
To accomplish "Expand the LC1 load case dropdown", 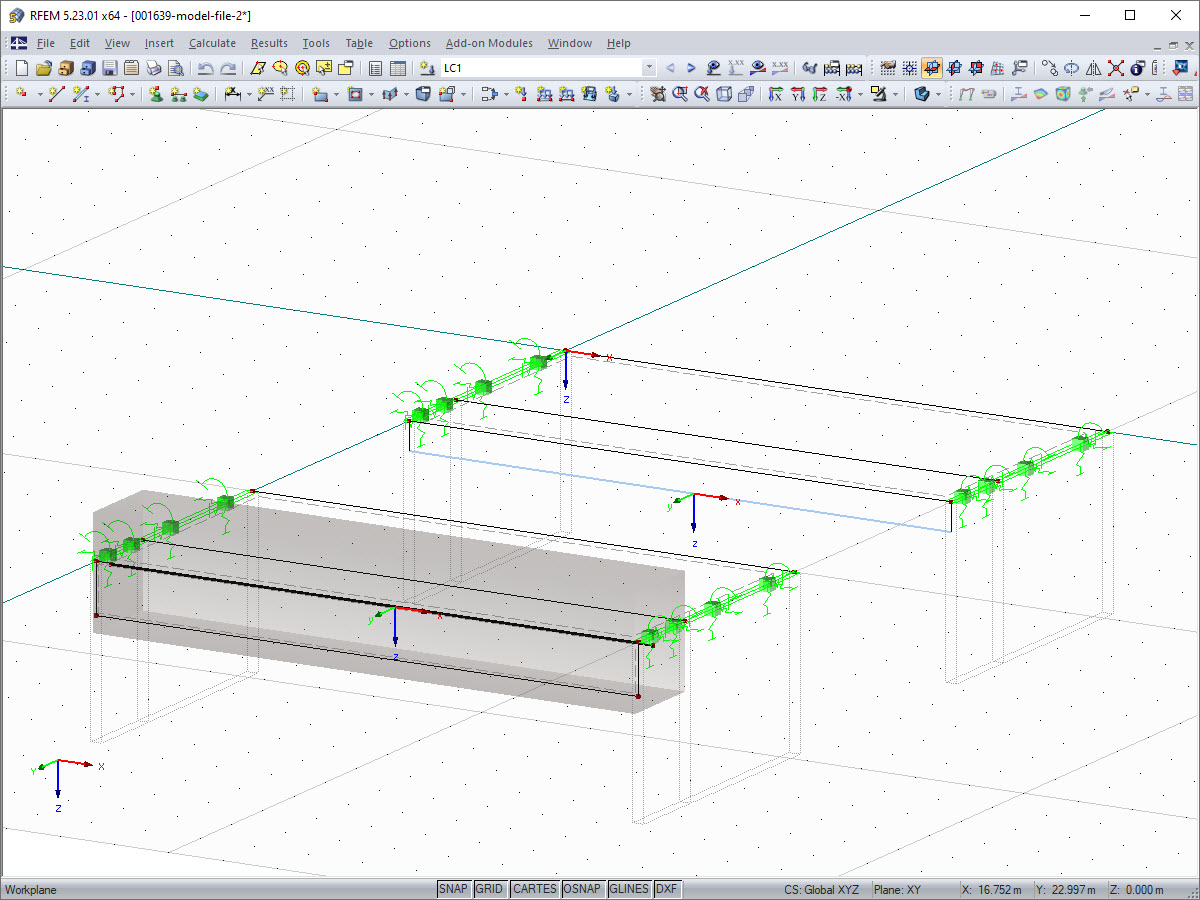I will [649, 69].
